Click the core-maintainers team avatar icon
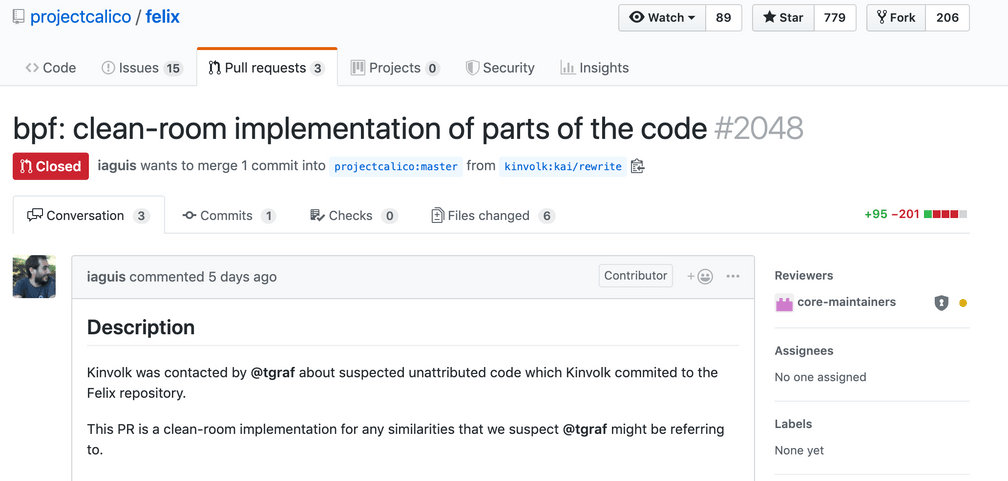Viewport: 1008px width, 481px height. click(784, 303)
